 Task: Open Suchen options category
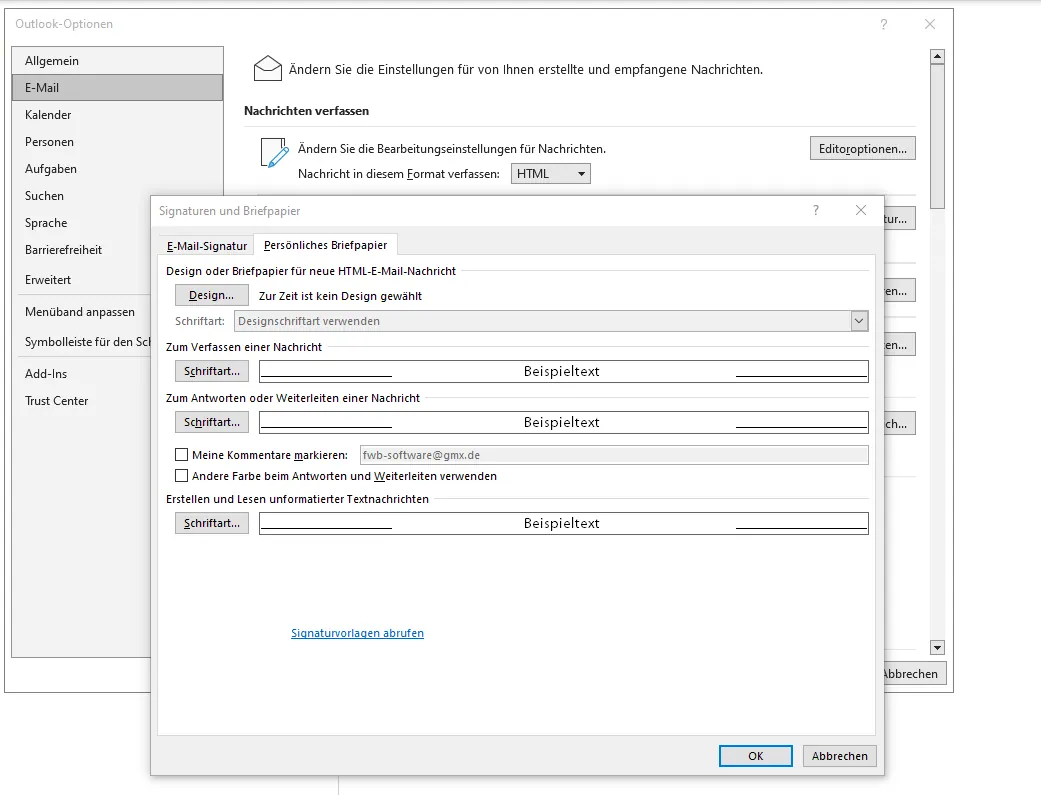tap(82, 196)
